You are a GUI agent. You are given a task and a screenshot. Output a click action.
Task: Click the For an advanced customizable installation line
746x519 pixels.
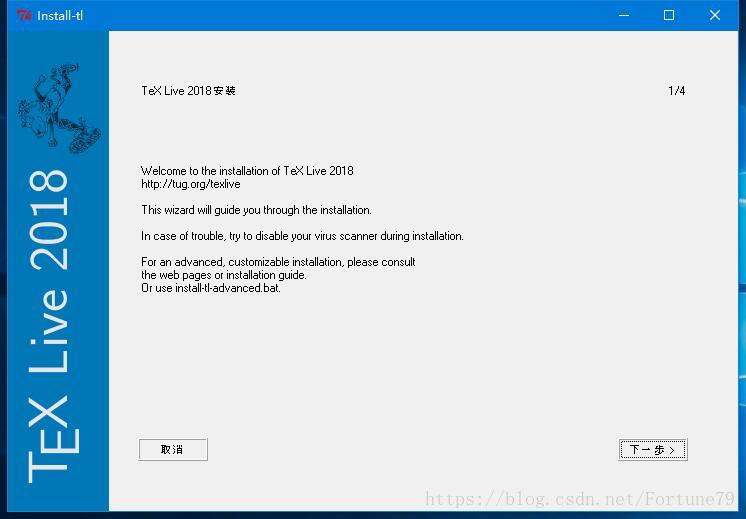pyautogui.click(x=278, y=262)
